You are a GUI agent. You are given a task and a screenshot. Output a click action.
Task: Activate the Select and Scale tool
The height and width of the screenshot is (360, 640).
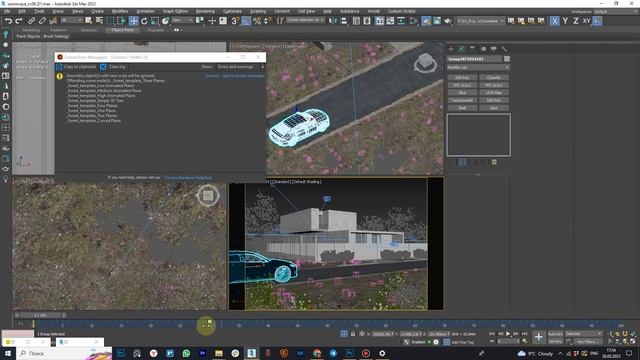click(155, 21)
